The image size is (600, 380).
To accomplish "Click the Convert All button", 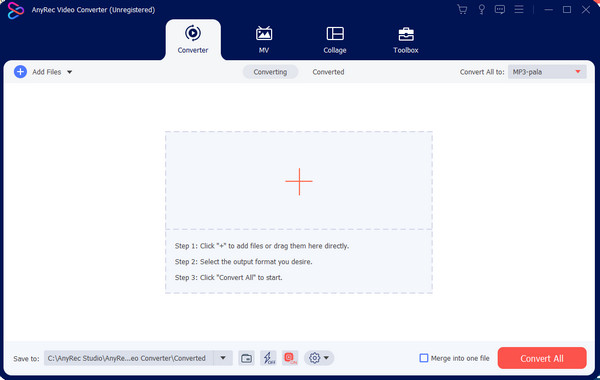I will 542,358.
